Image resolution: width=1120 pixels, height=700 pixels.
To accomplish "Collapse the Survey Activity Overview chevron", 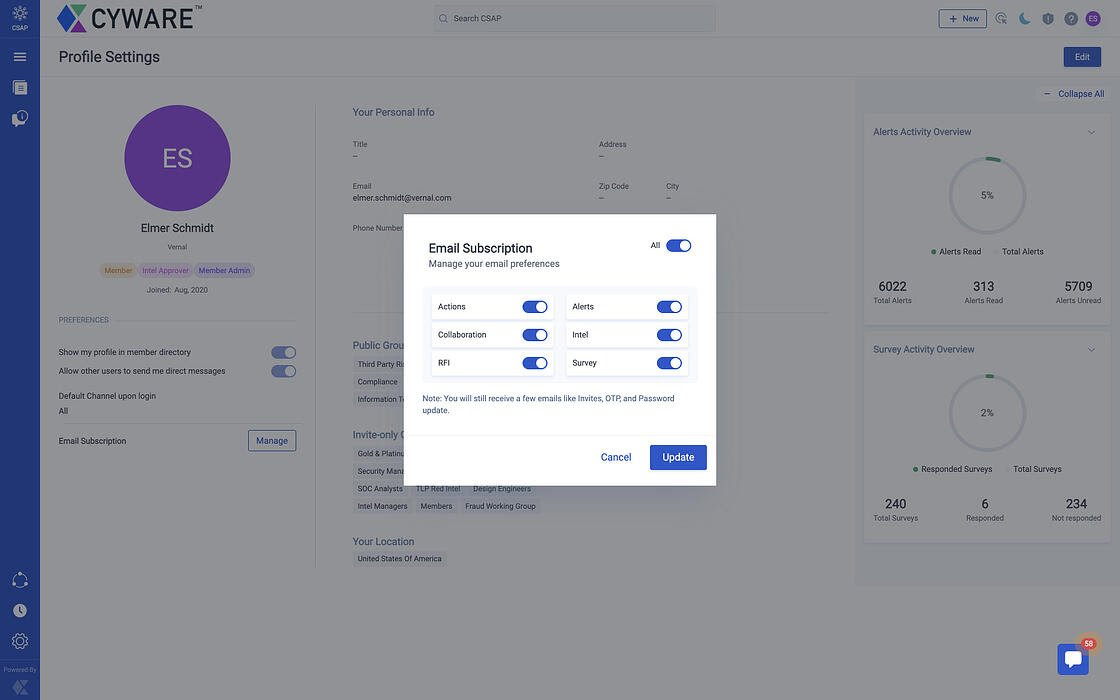I will click(1091, 350).
